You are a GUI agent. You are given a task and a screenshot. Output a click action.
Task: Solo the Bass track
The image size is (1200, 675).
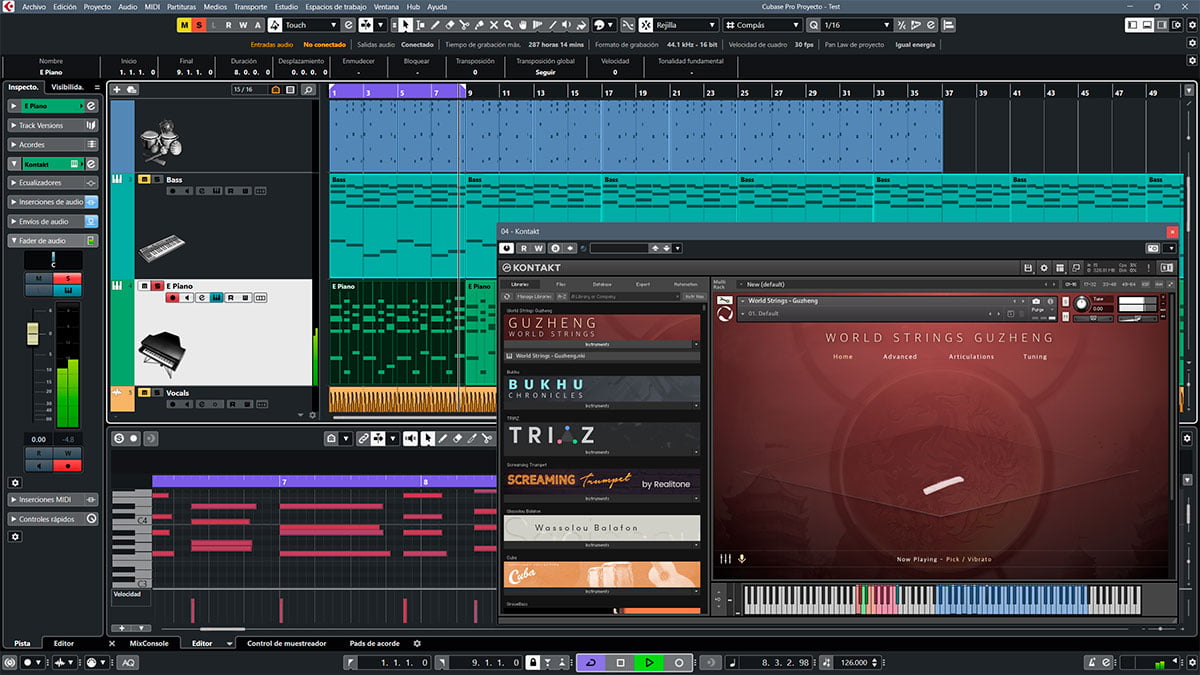157,180
